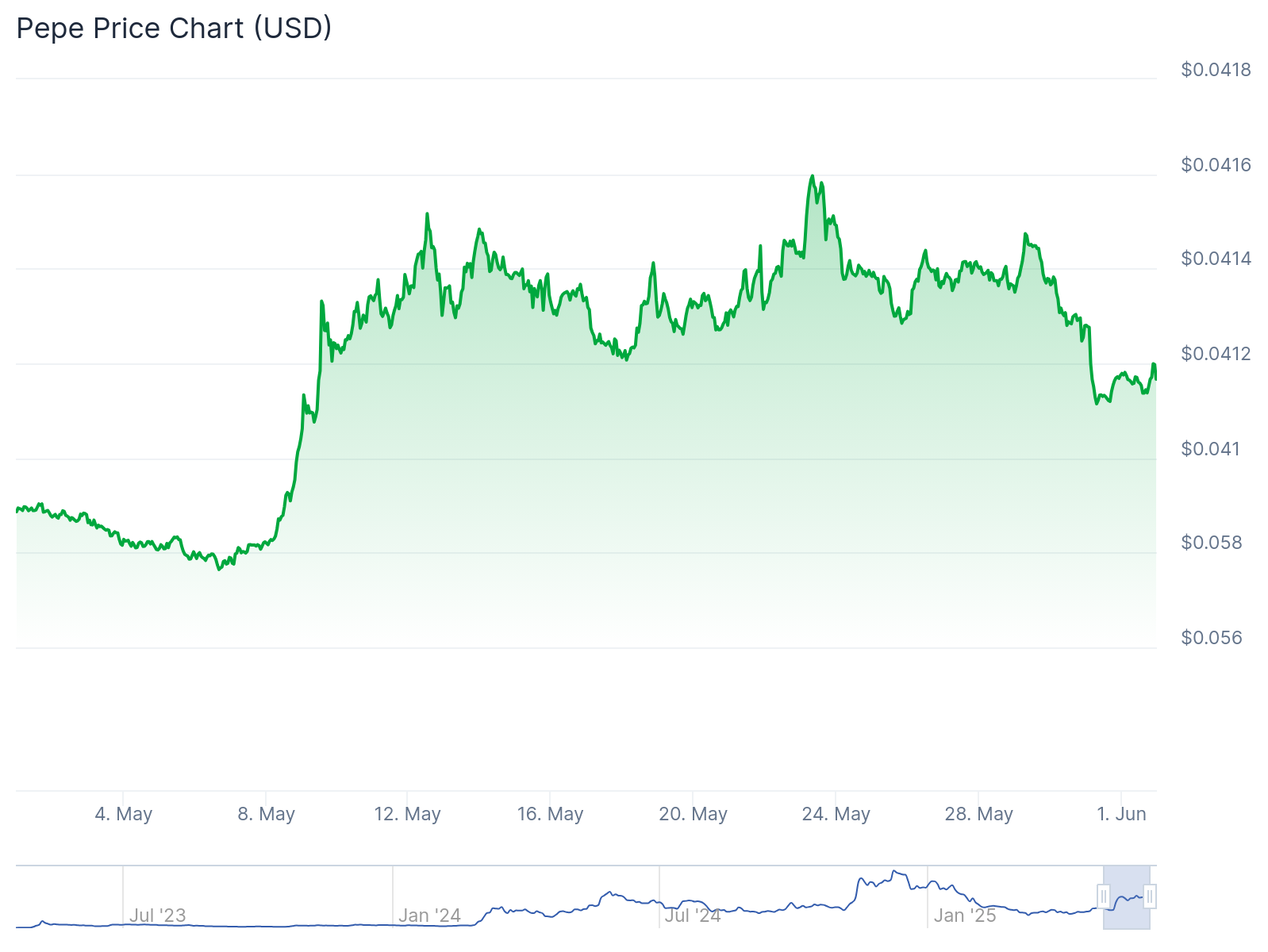Image resolution: width=1268 pixels, height=952 pixels.
Task: Click the shaded navigator selection window
Action: pyautogui.click(x=1127, y=896)
